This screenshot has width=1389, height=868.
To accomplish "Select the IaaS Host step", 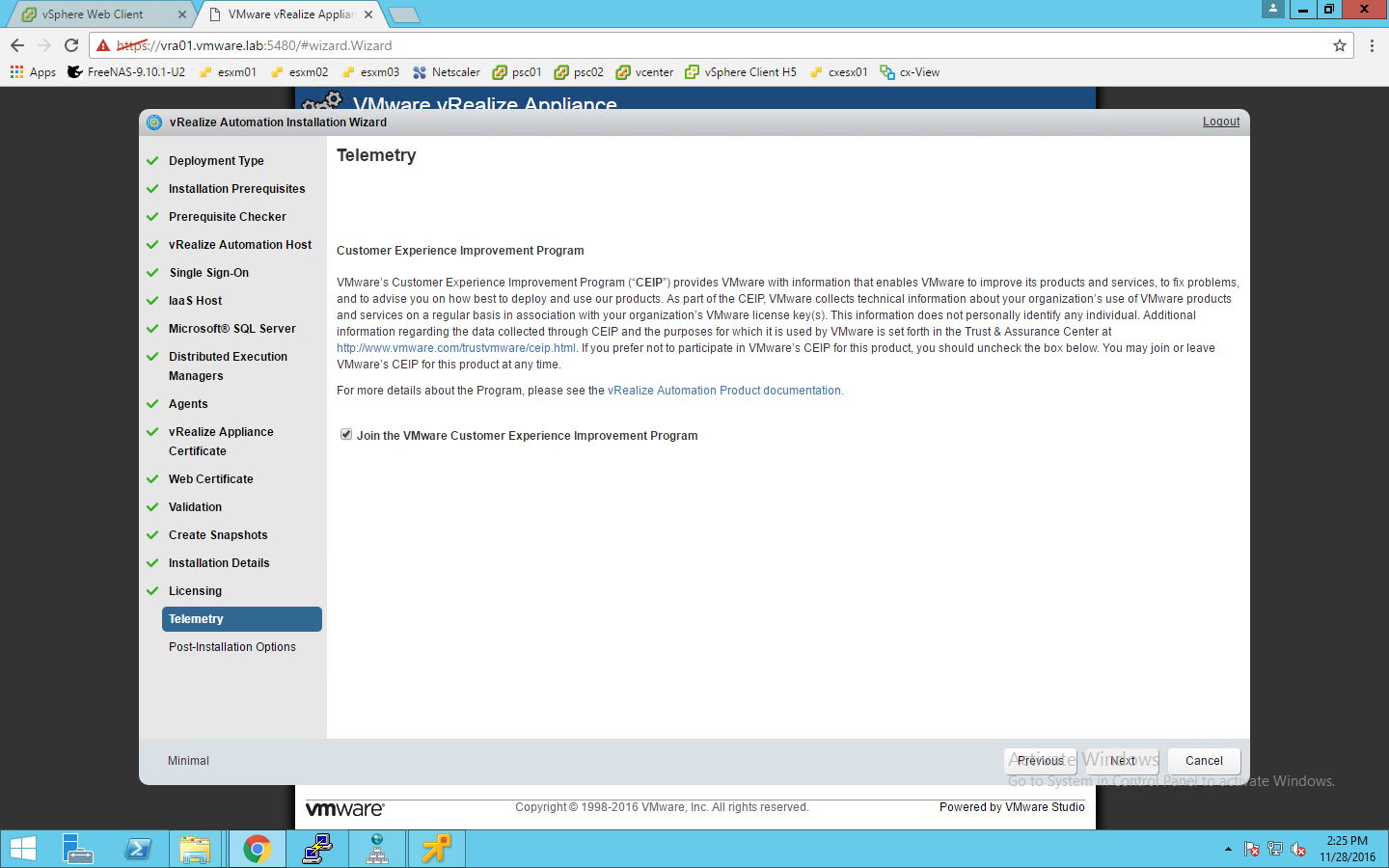I will point(195,301).
